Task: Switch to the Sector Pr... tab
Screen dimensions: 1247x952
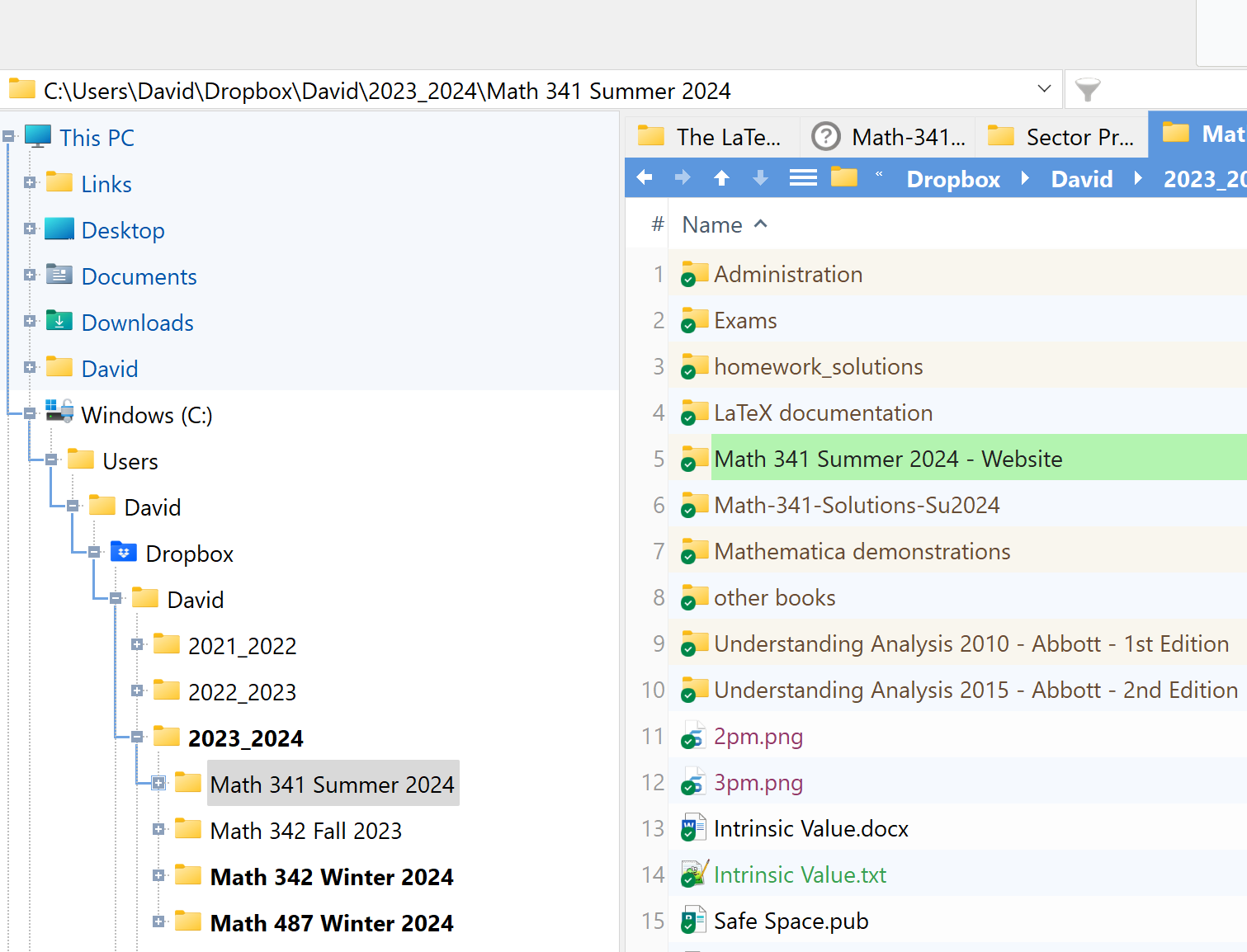Action: 1061,137
